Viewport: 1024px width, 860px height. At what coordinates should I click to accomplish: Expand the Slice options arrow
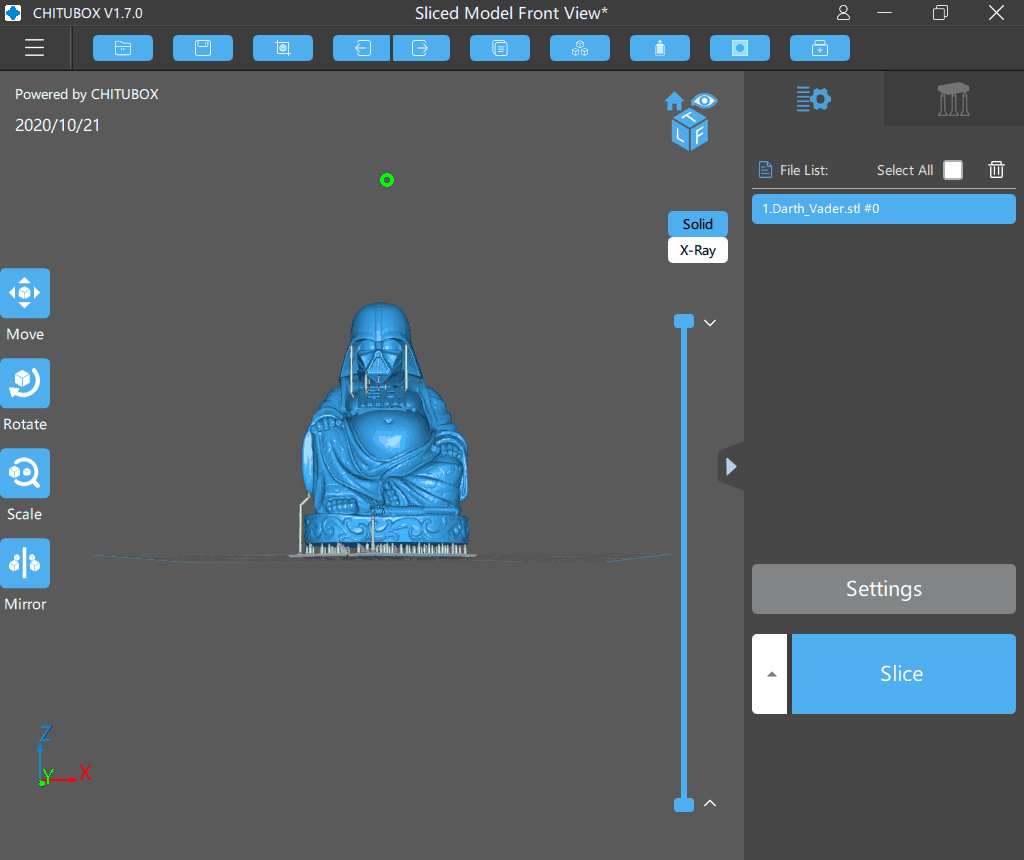coord(771,674)
